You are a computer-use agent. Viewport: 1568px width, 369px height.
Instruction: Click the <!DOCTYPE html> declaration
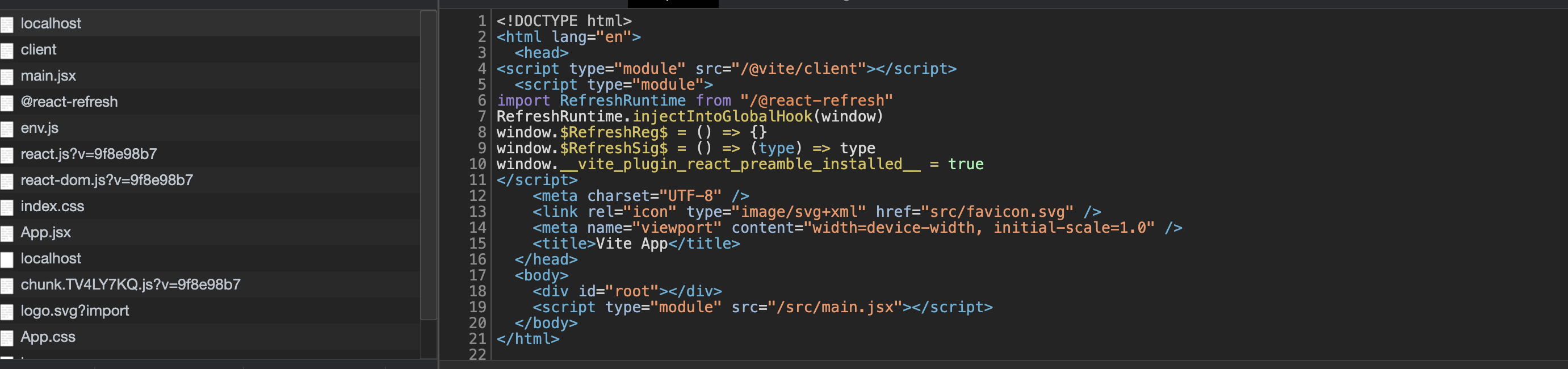[x=564, y=22]
